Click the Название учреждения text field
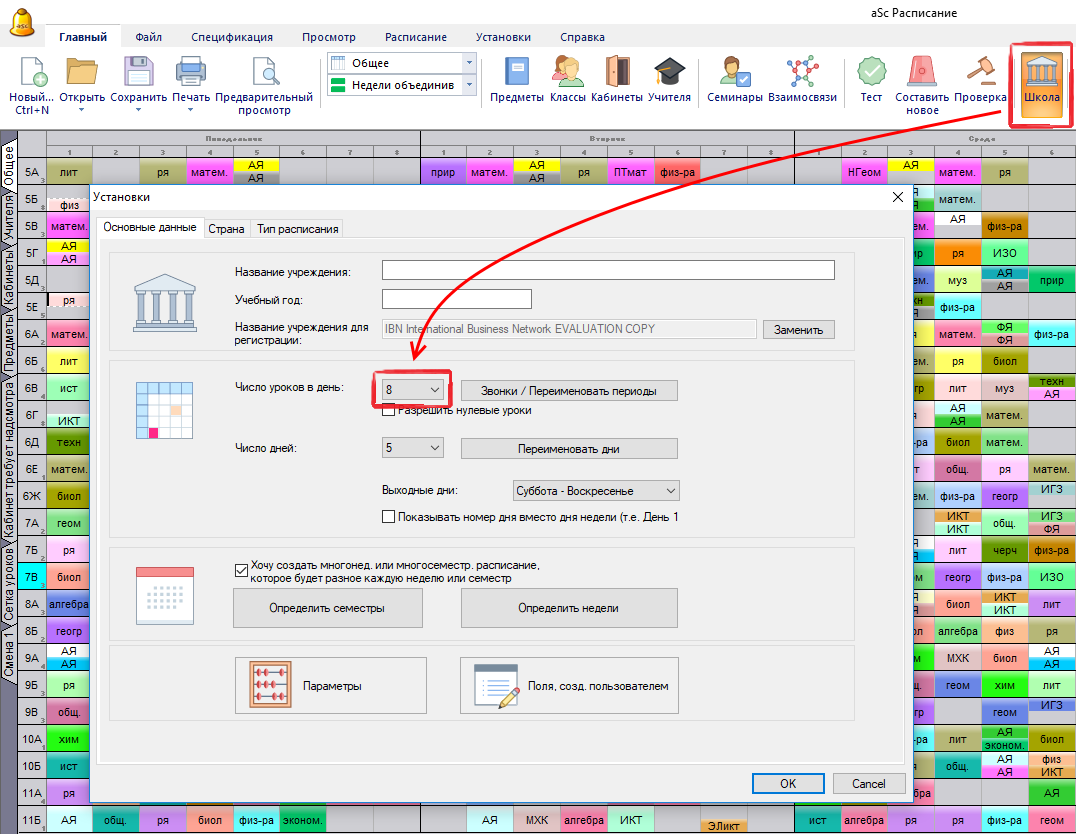This screenshot has width=1080, height=837. tap(608, 270)
